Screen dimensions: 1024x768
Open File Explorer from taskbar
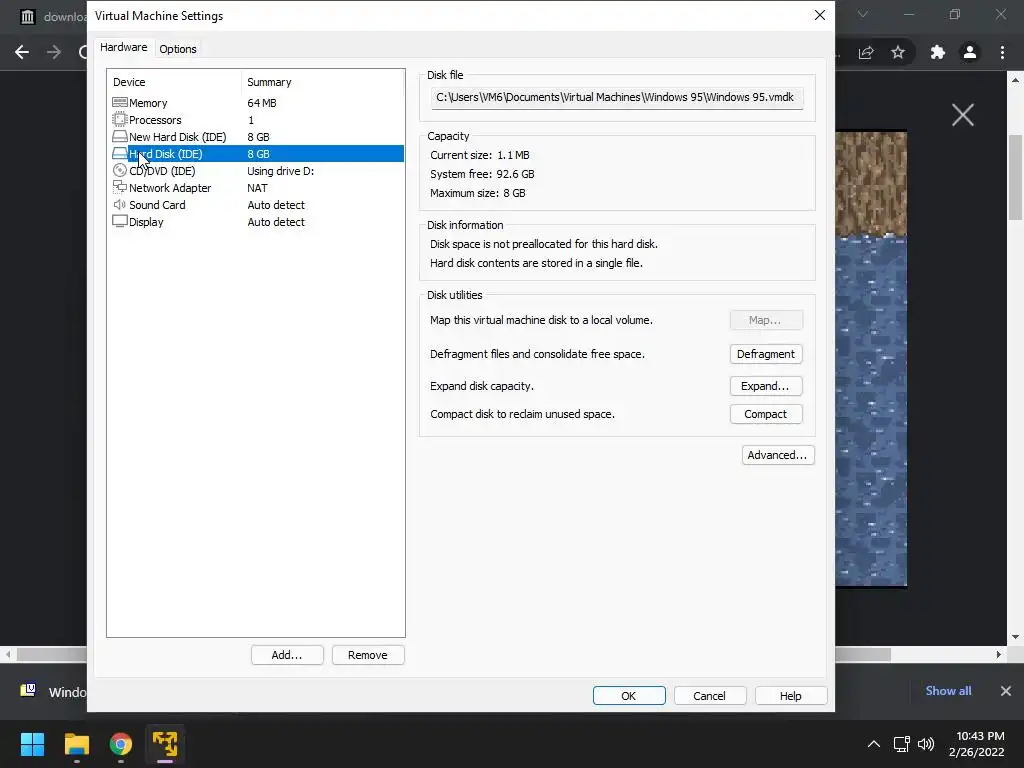pyautogui.click(x=76, y=744)
